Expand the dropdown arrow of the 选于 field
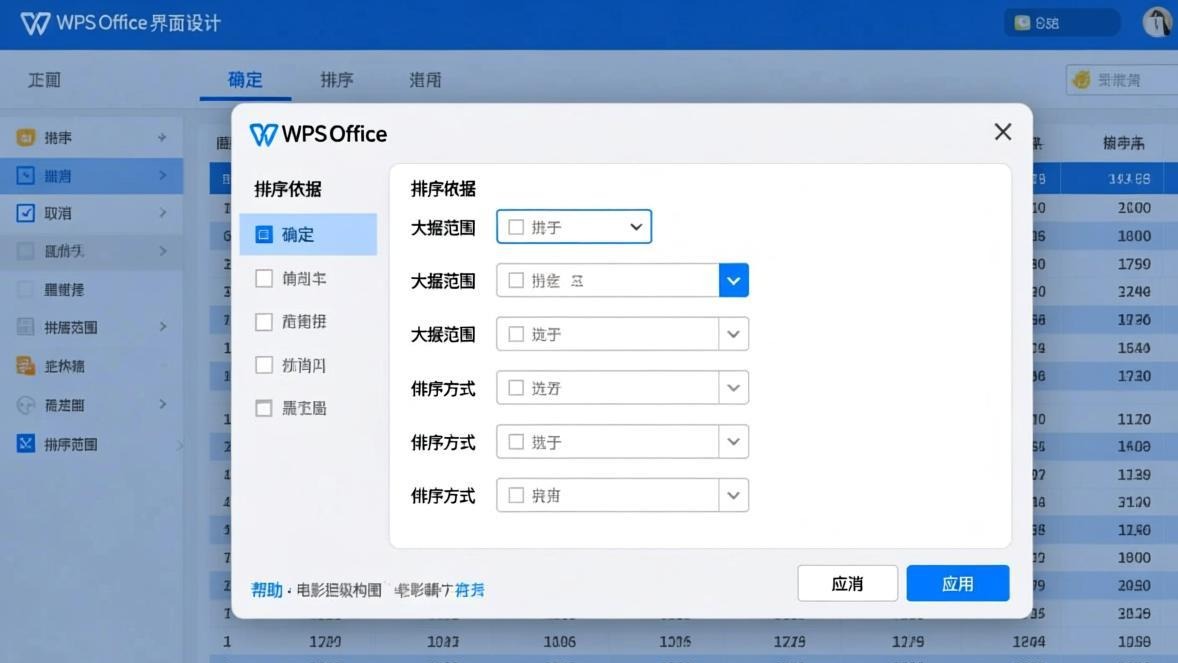Viewport: 1178px width, 663px height. click(733, 334)
